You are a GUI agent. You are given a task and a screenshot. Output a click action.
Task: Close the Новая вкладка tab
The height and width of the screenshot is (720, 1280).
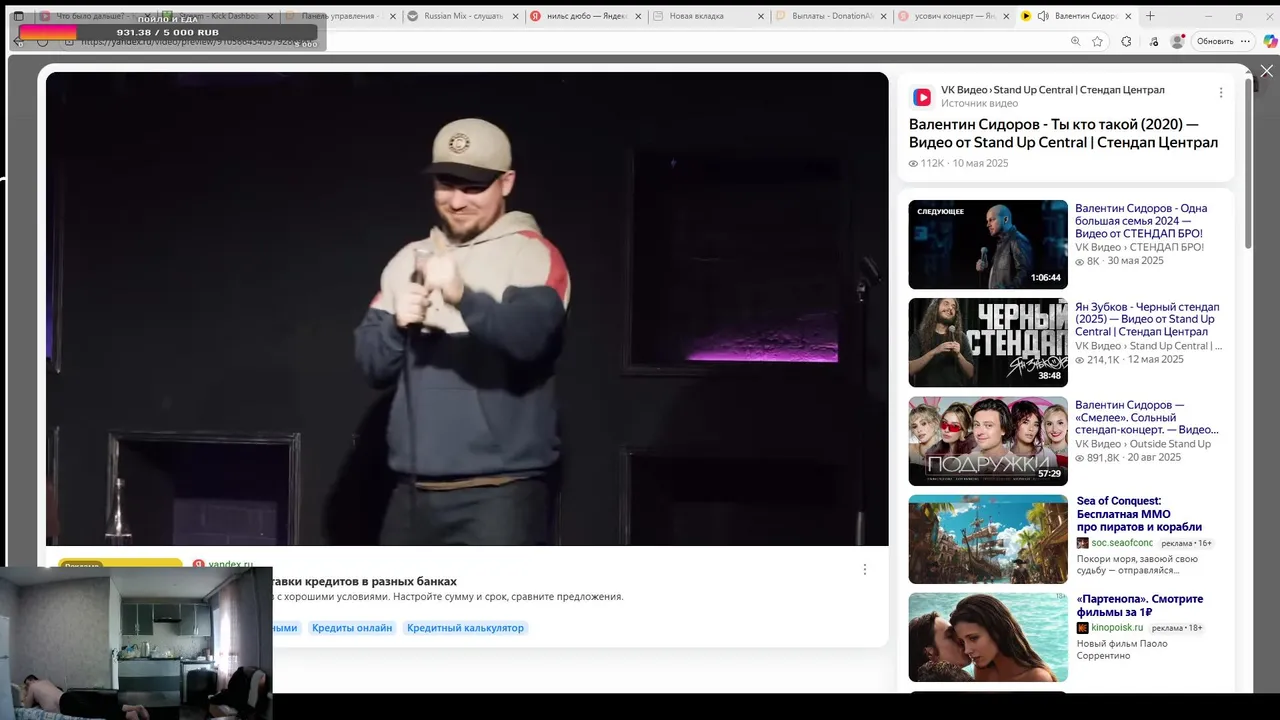762,16
